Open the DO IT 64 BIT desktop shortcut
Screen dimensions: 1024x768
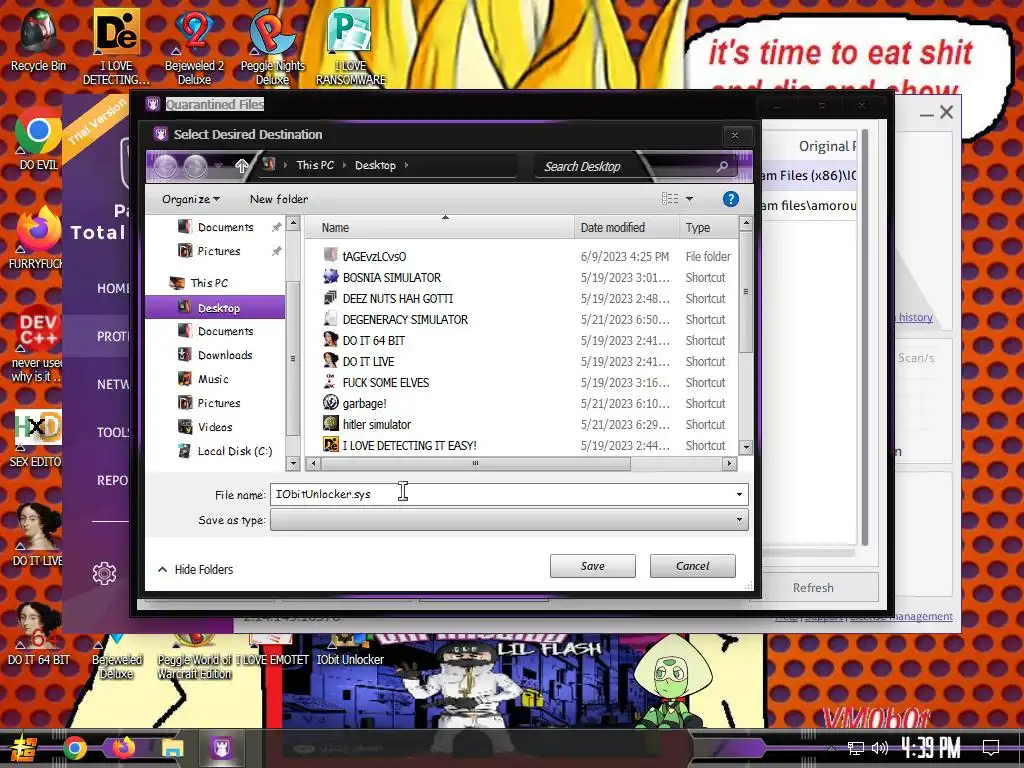(38, 633)
